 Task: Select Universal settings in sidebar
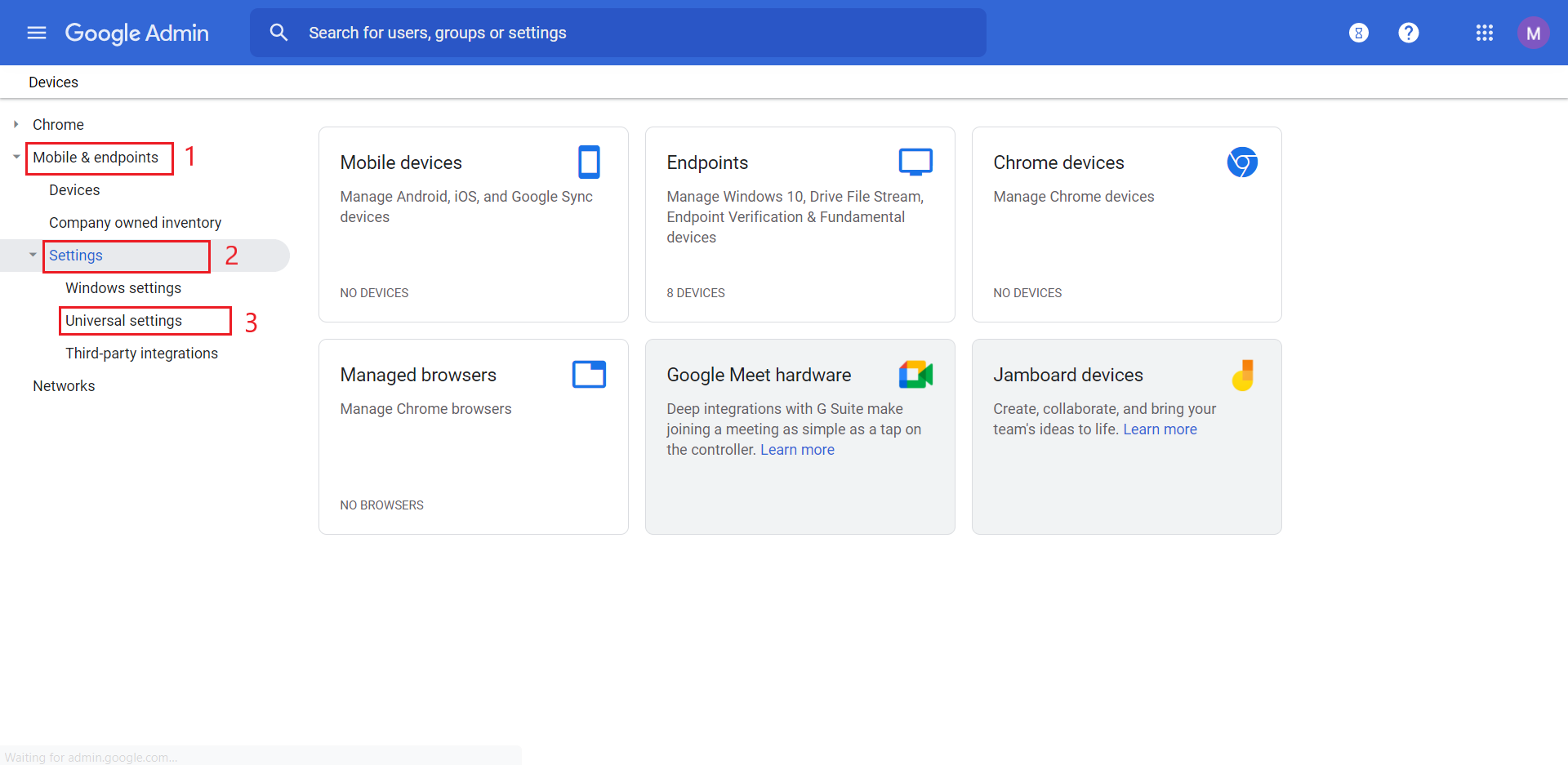coord(123,321)
